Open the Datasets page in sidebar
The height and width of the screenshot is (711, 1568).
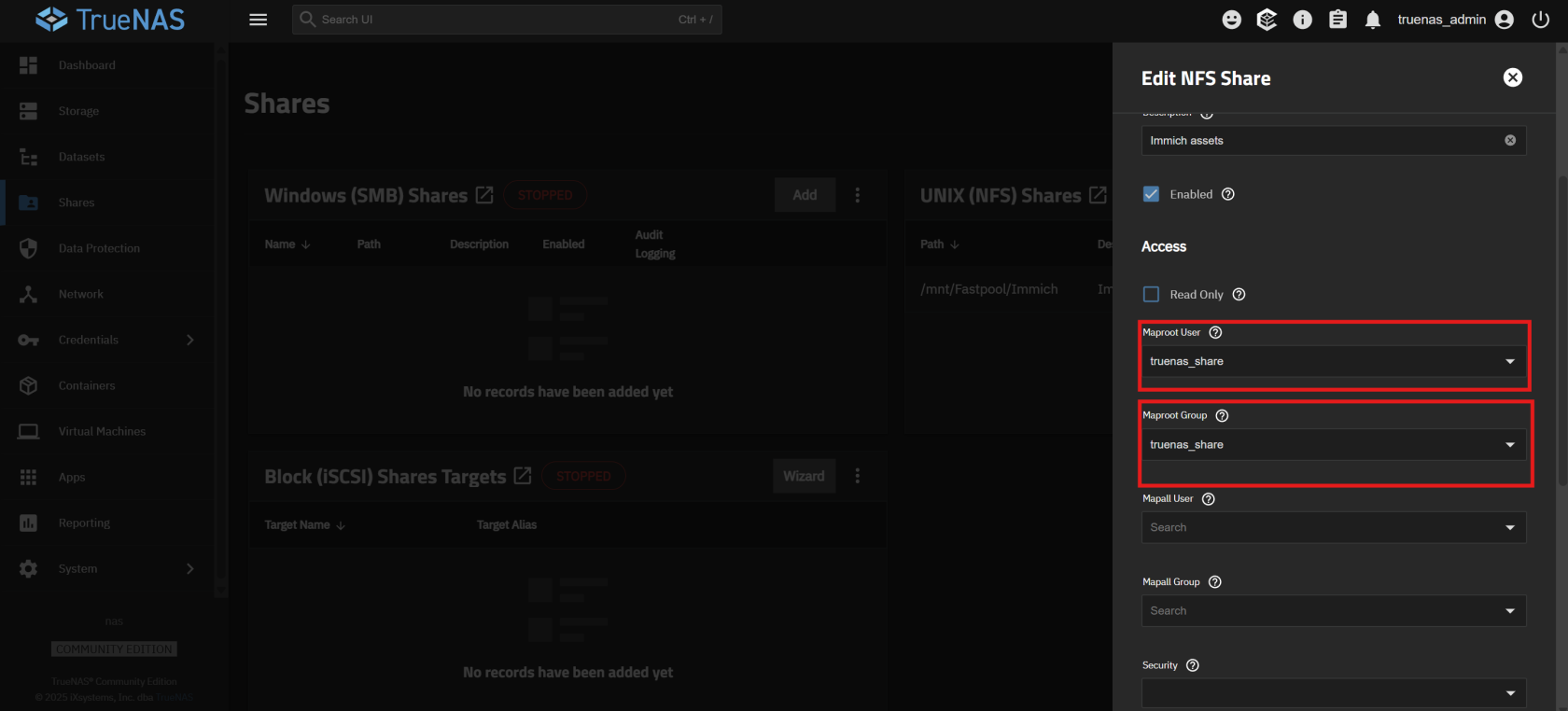tap(81, 157)
